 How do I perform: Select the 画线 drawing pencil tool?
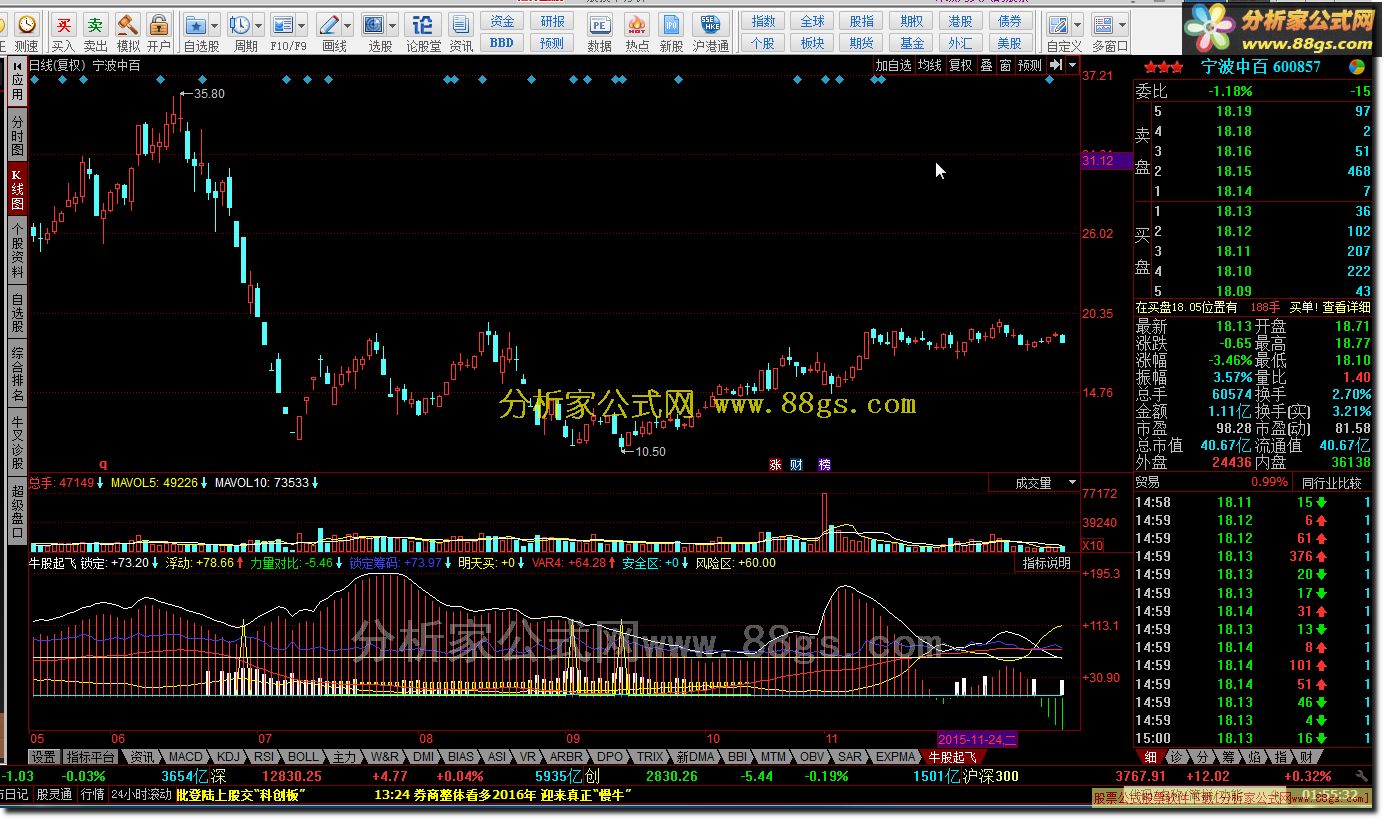click(329, 24)
